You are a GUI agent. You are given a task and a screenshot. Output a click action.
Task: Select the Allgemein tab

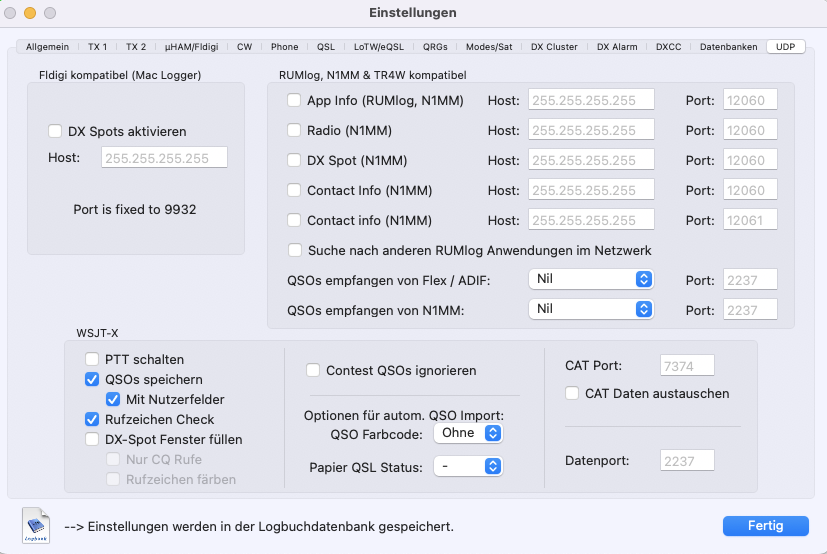(x=48, y=47)
